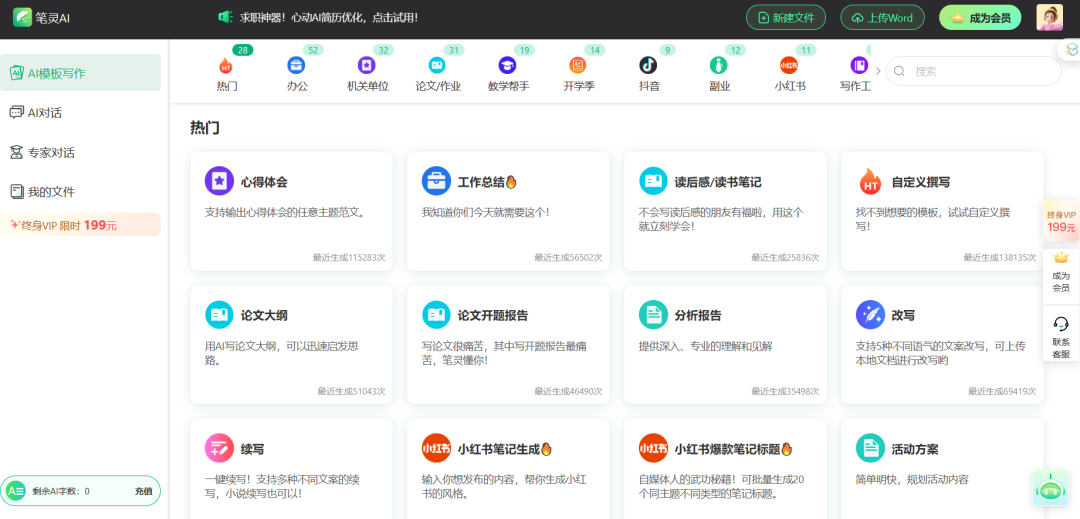1080x519 pixels.
Task: Open the 联系客服 headset icon
Action: tap(1061, 324)
